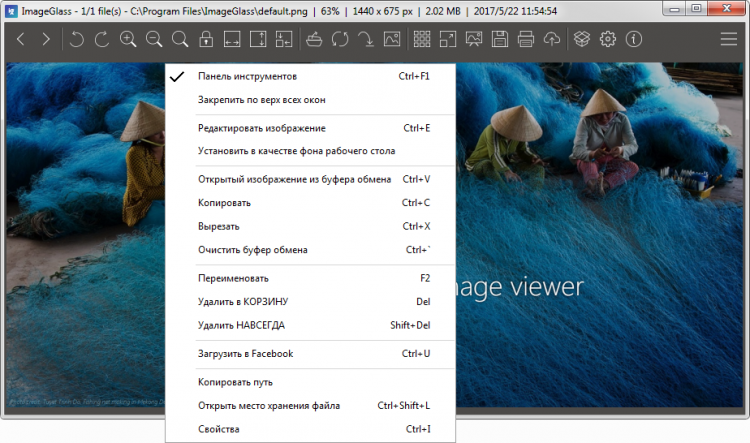Select Загрузить в Facebook
Screen dimensions: 750x443
click(x=310, y=354)
